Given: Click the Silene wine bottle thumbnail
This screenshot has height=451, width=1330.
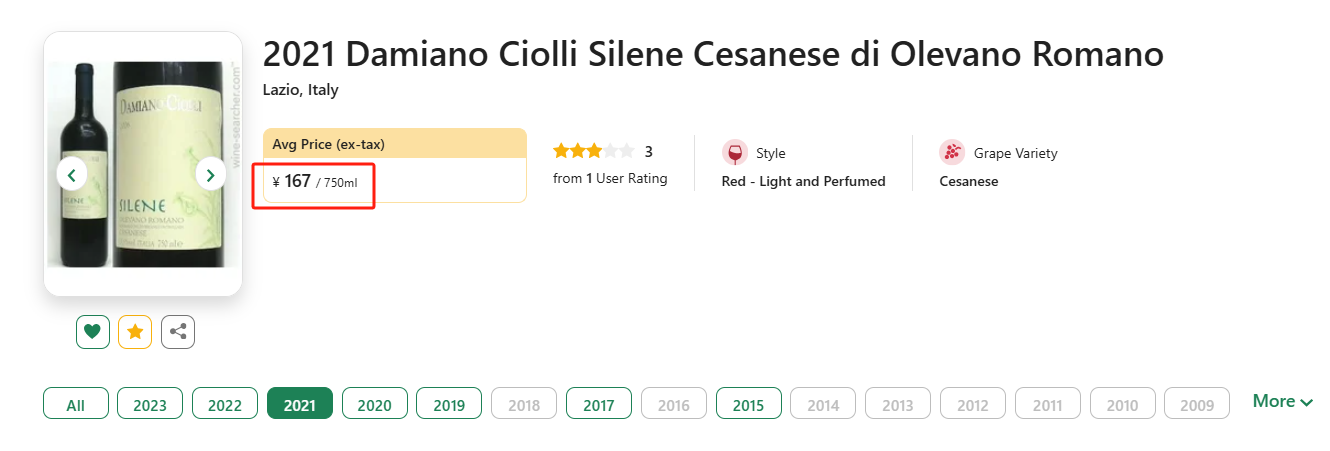Looking at the screenshot, I should tap(143, 165).
